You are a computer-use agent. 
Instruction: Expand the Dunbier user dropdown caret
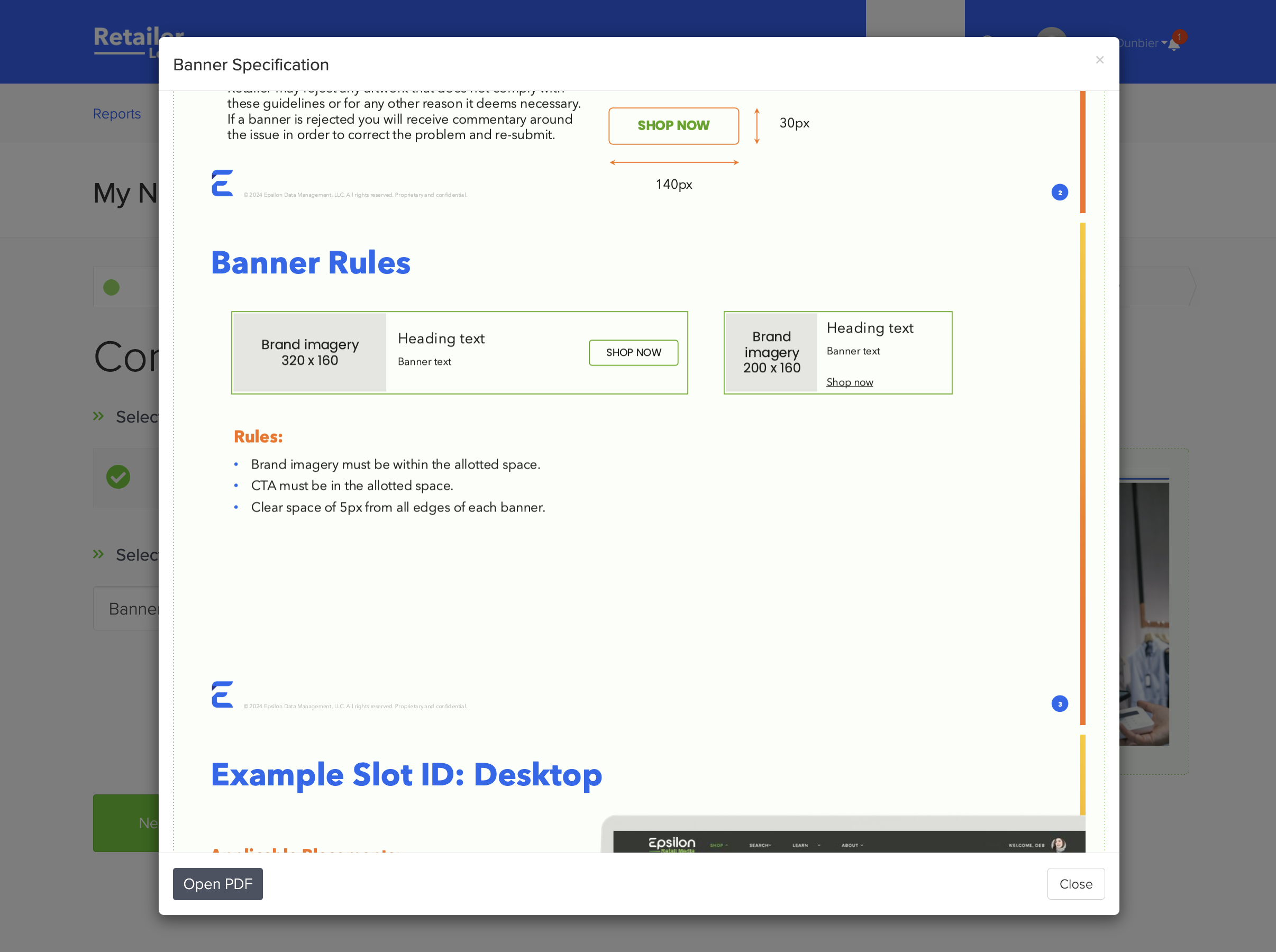tap(1164, 43)
